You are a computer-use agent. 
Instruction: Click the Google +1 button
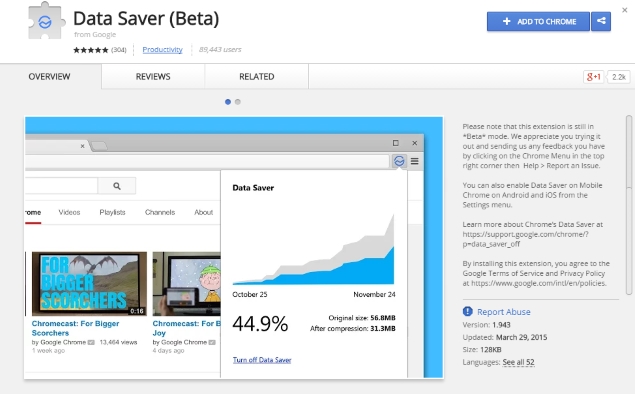click(594, 77)
